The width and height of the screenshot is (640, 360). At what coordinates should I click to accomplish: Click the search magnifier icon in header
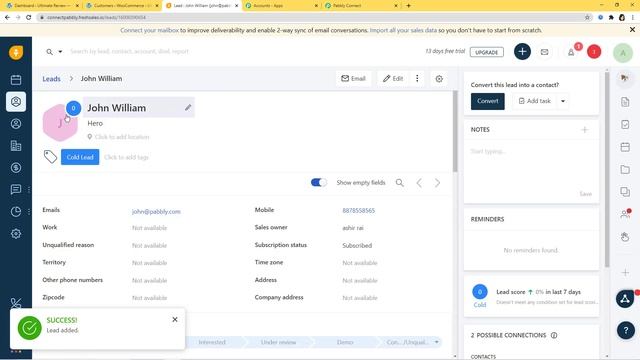pos(49,52)
